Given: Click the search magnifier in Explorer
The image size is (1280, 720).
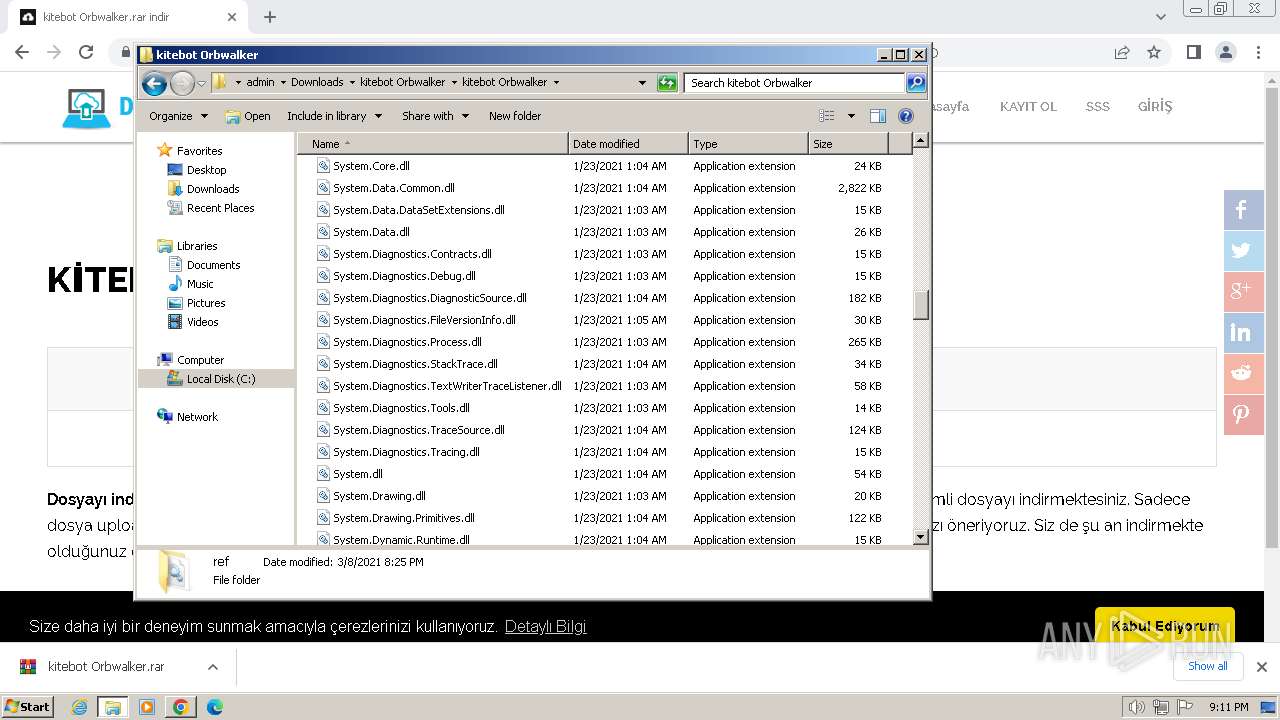Looking at the screenshot, I should coord(916,83).
